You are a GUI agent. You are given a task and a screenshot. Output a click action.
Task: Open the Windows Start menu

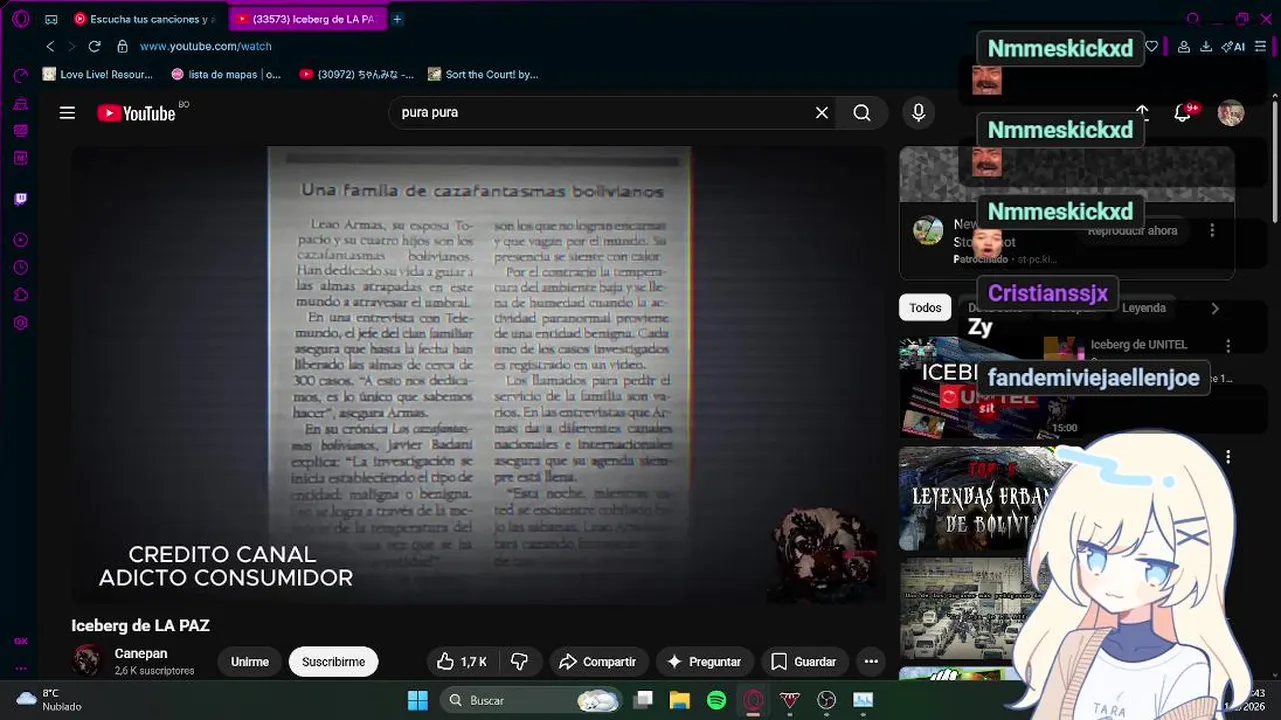point(418,700)
